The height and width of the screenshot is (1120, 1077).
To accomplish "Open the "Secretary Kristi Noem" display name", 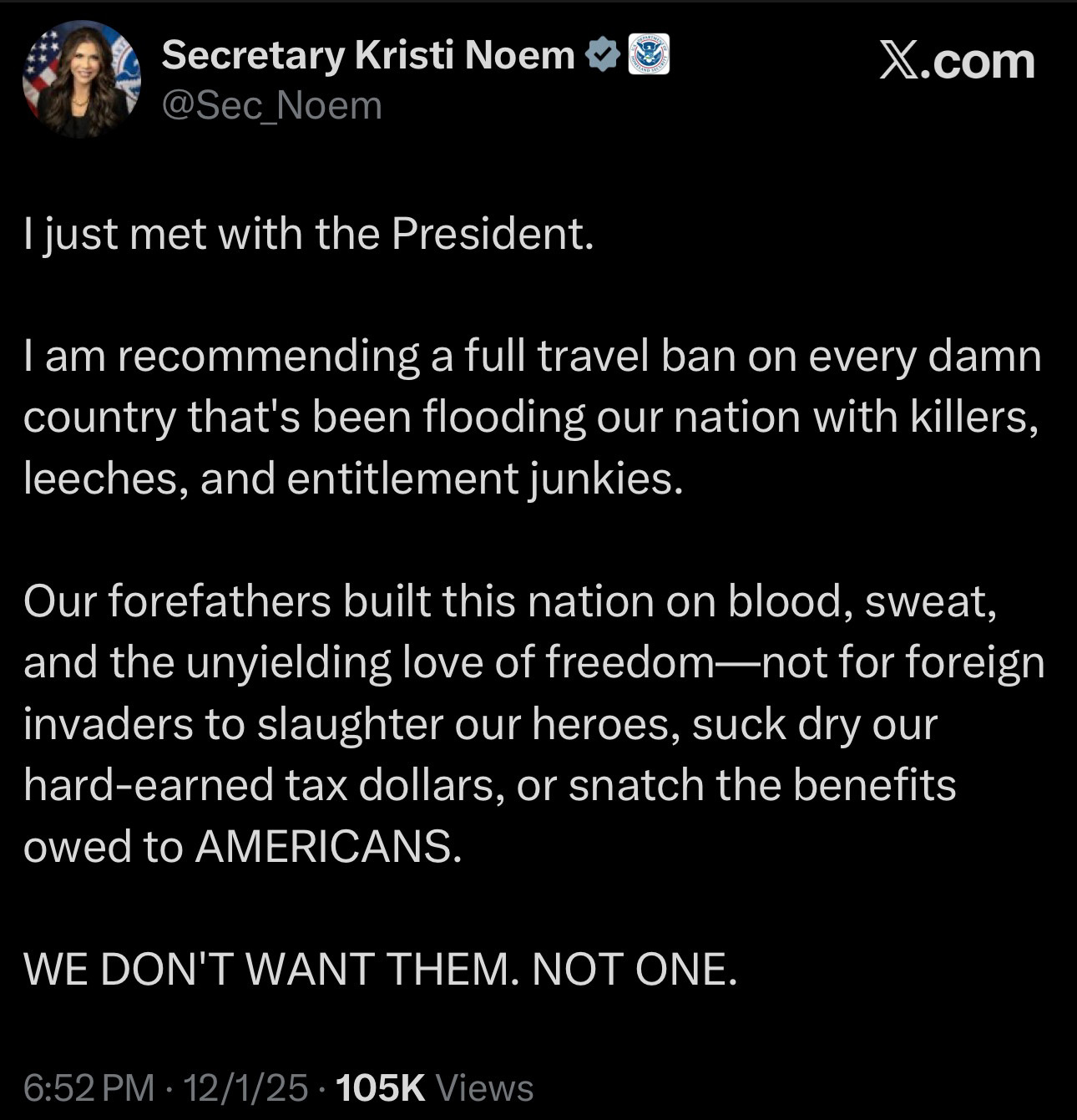I will click(368, 55).
